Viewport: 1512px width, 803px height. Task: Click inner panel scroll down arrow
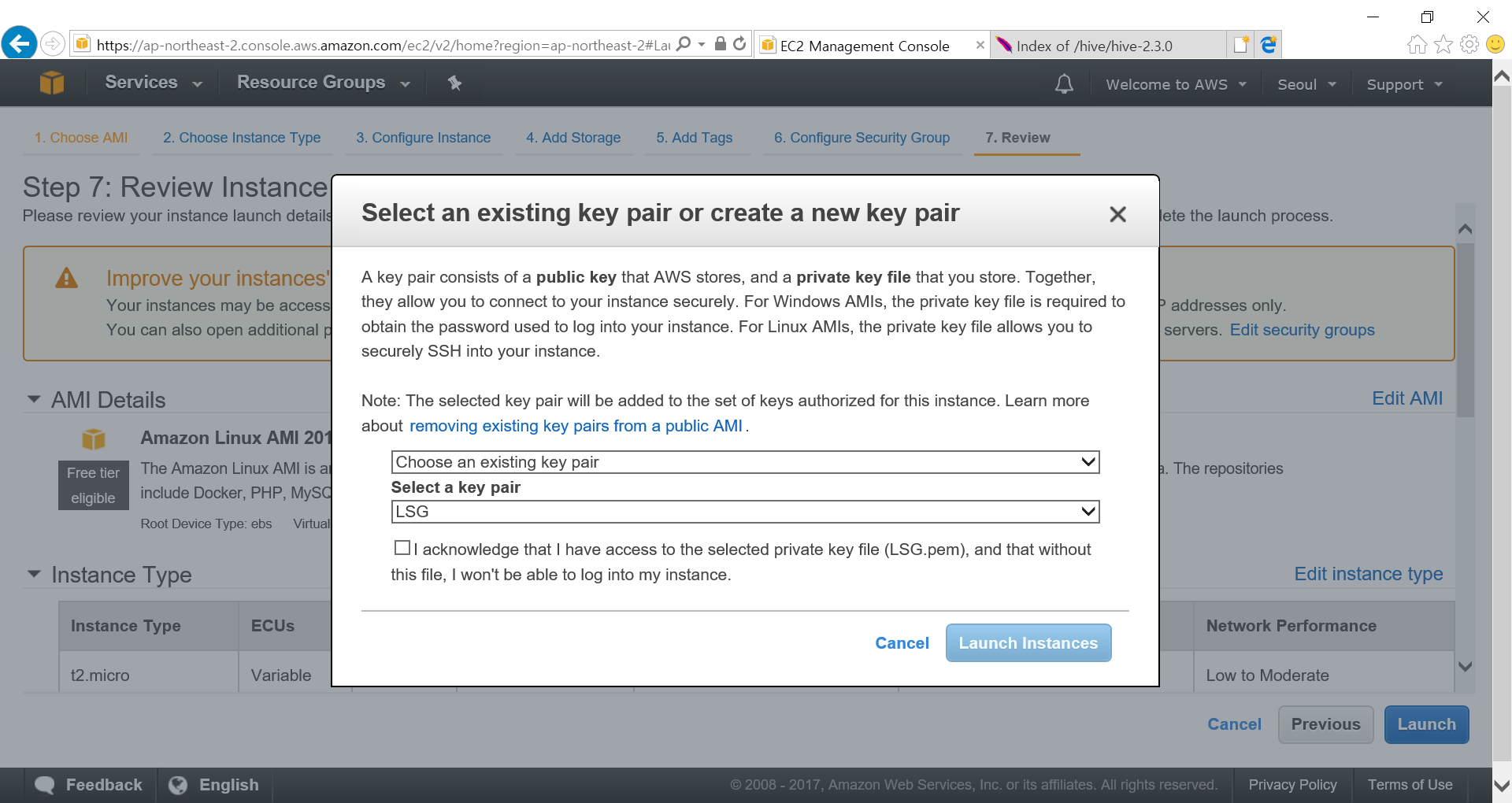click(x=1465, y=666)
